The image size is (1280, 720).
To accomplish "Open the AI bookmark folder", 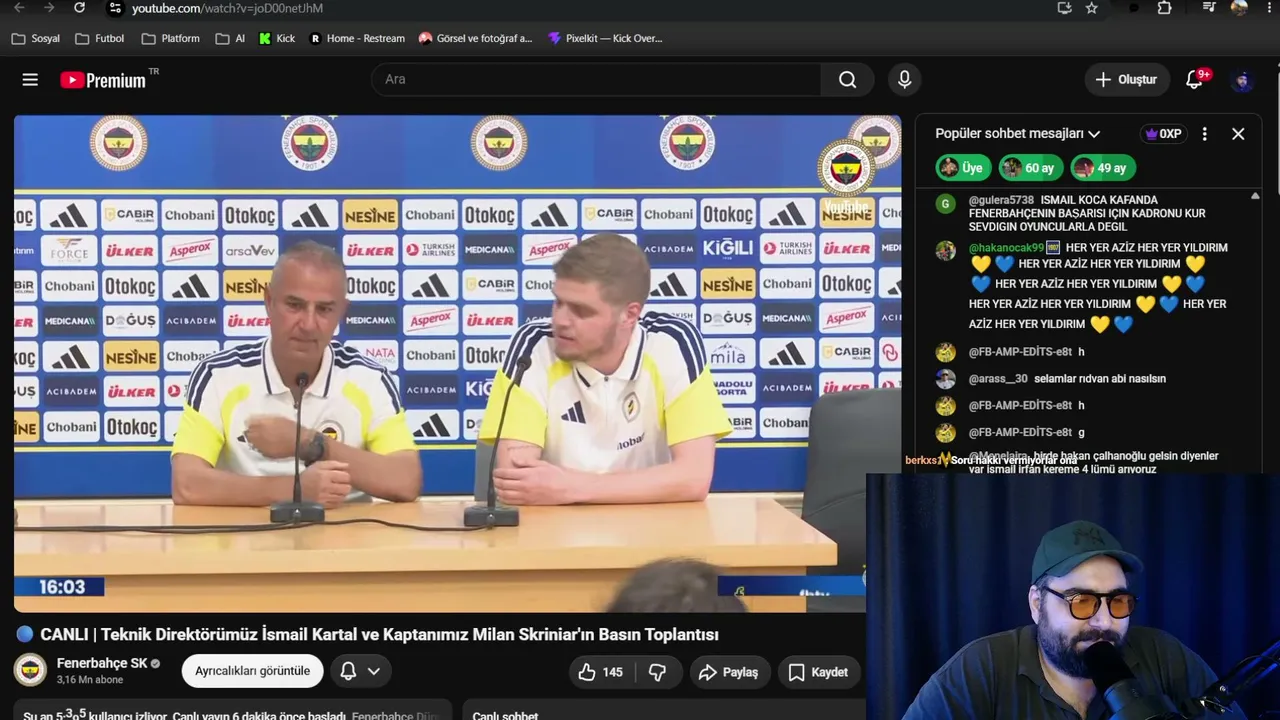I will click(230, 39).
